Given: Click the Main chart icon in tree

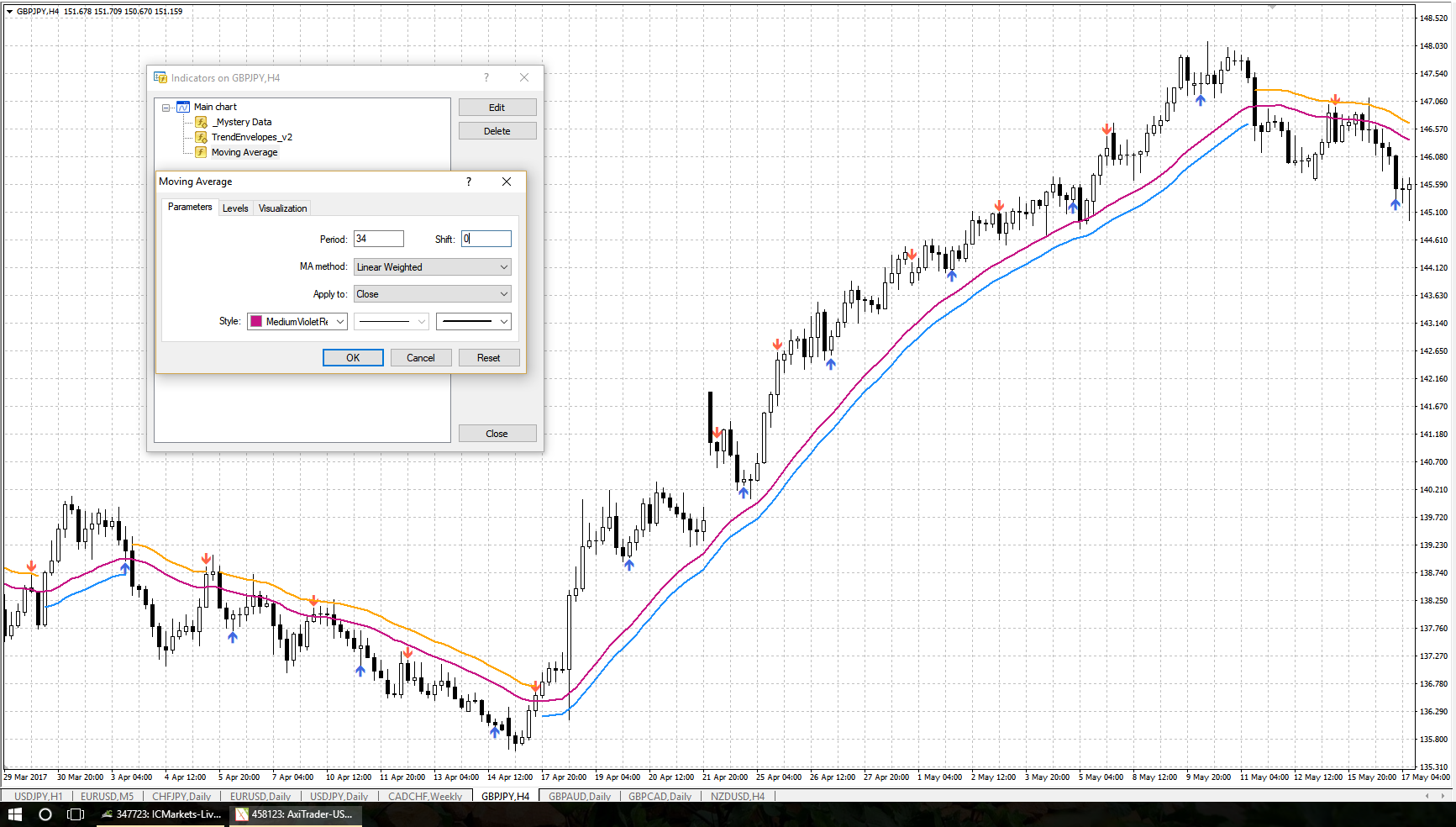Looking at the screenshot, I should (183, 107).
